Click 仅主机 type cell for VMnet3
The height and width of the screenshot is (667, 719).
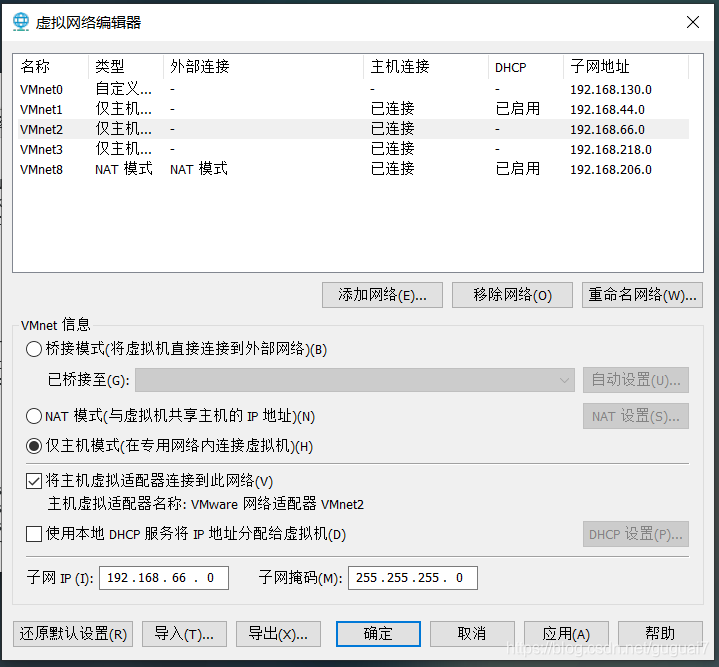click(123, 149)
